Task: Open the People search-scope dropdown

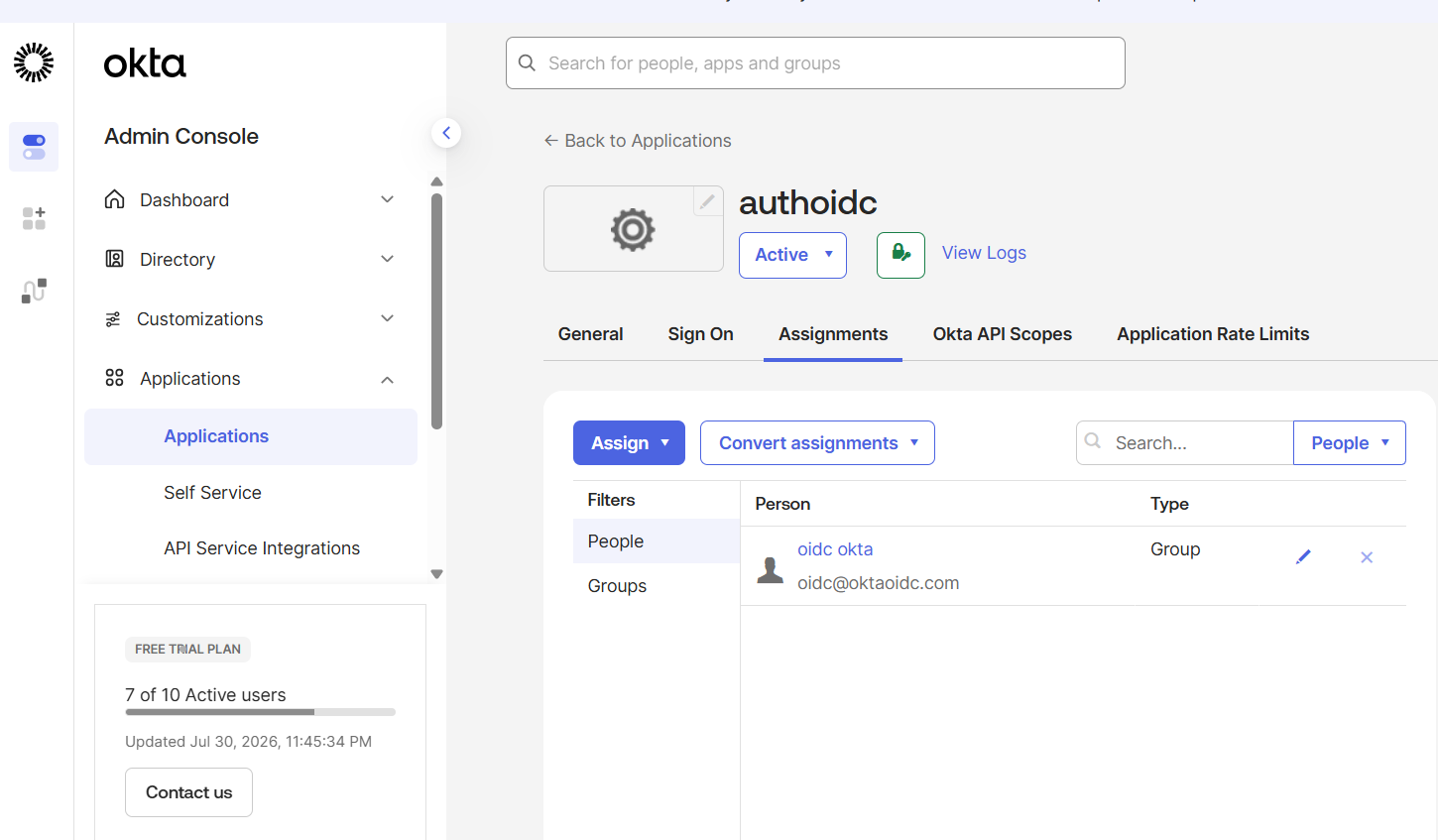Action: click(x=1350, y=443)
